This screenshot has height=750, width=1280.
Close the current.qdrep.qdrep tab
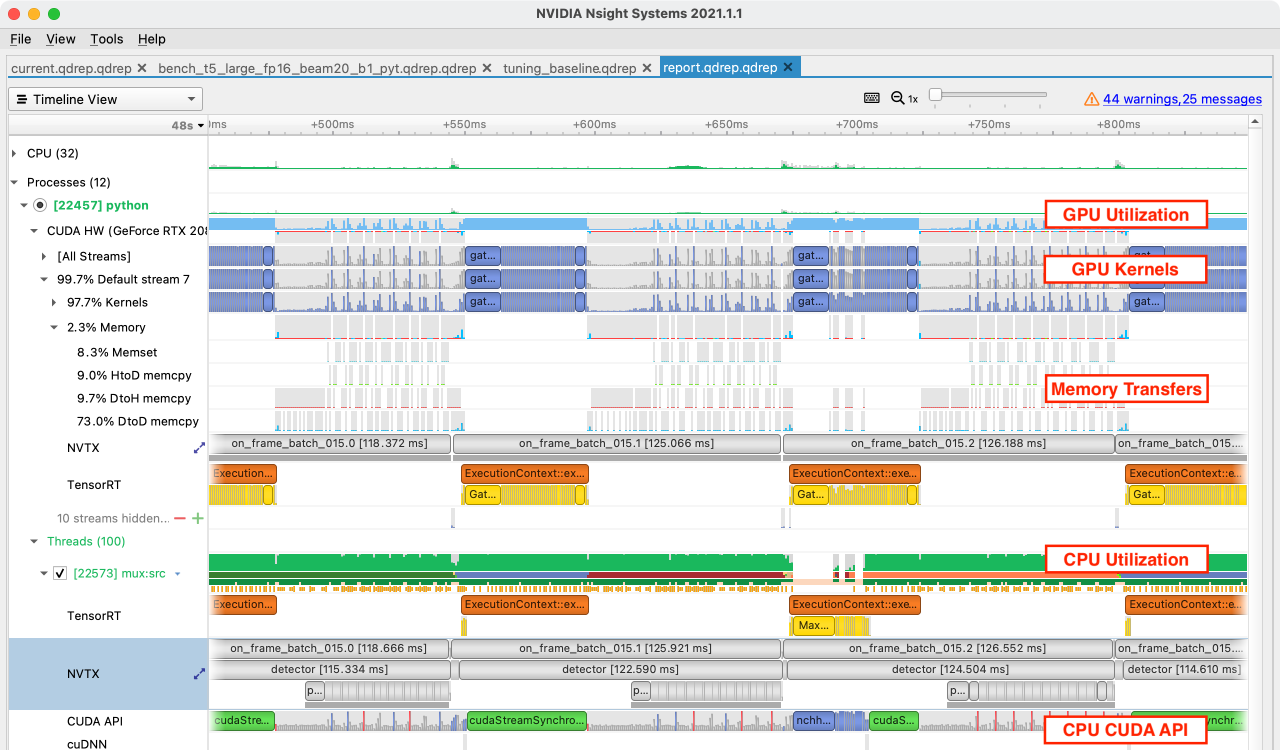tap(141, 68)
